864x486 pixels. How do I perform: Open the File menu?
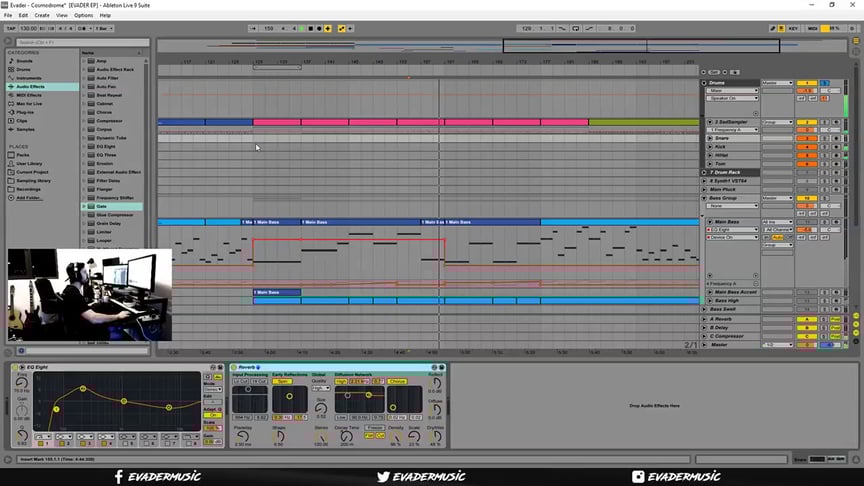coord(8,15)
